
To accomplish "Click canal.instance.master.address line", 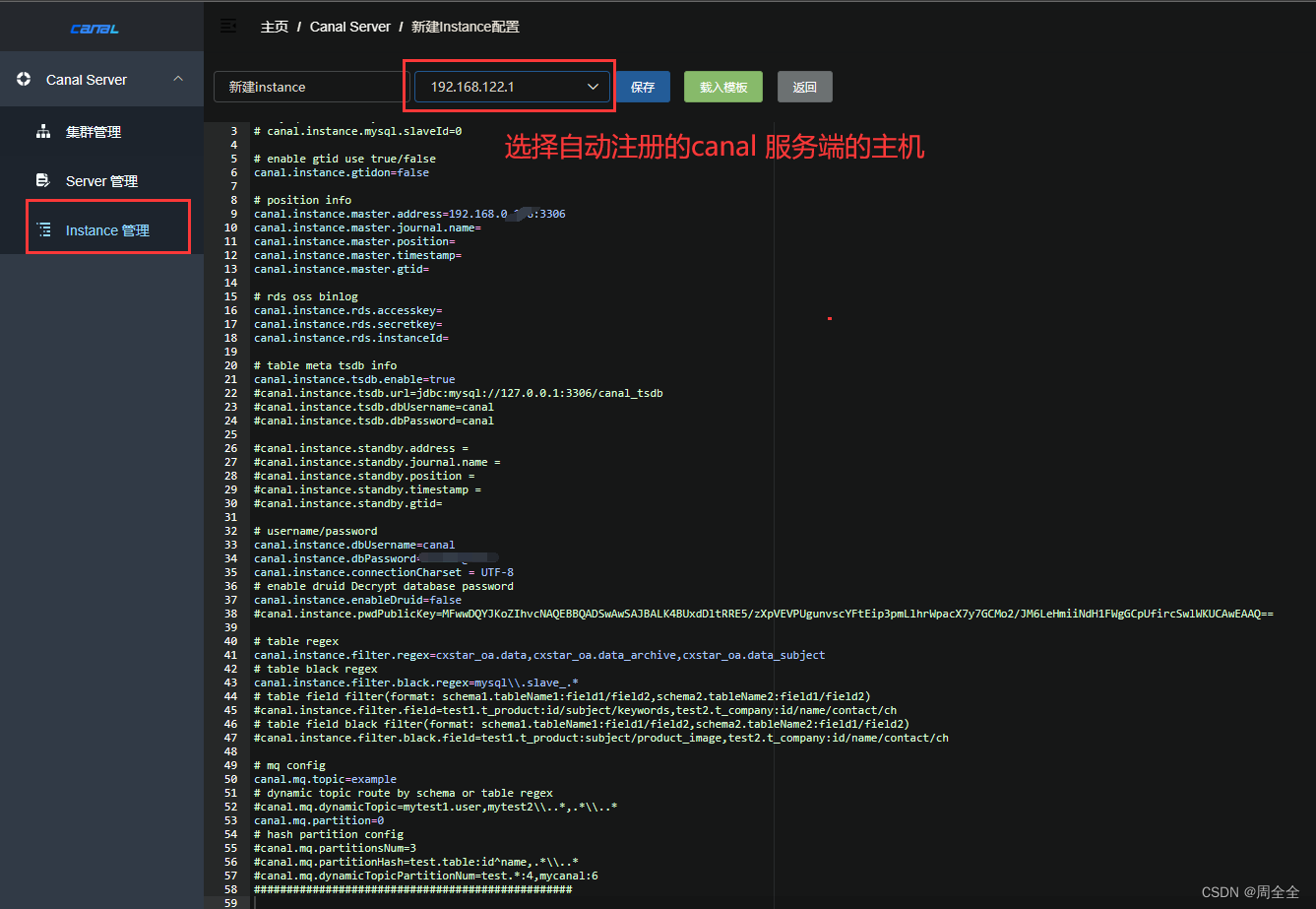I will click(x=409, y=214).
